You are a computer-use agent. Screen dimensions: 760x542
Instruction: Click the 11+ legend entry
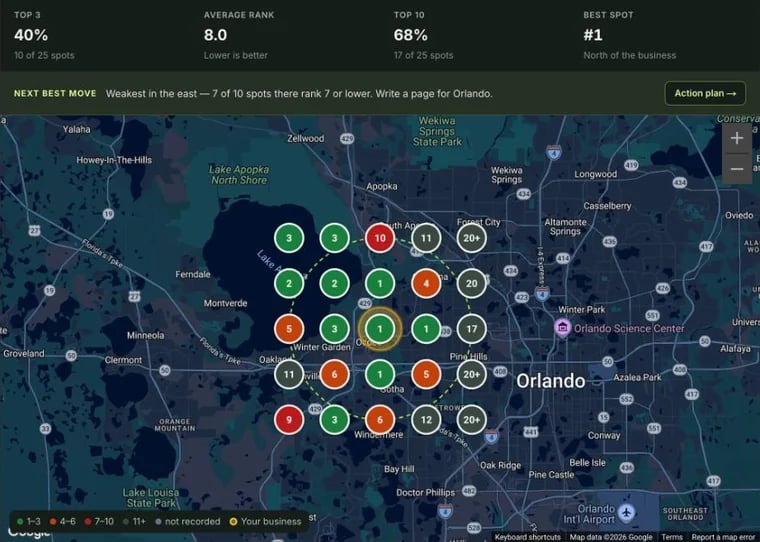click(134, 522)
